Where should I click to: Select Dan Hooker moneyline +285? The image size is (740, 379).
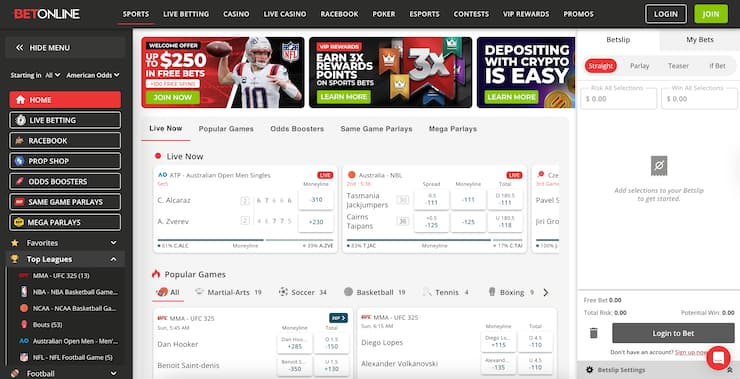[294, 343]
